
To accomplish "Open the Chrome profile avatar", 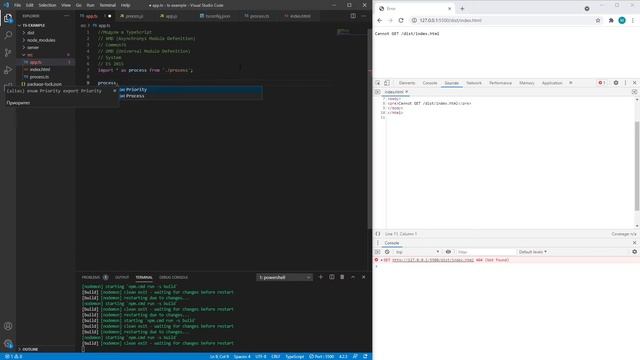I will (x=622, y=20).
